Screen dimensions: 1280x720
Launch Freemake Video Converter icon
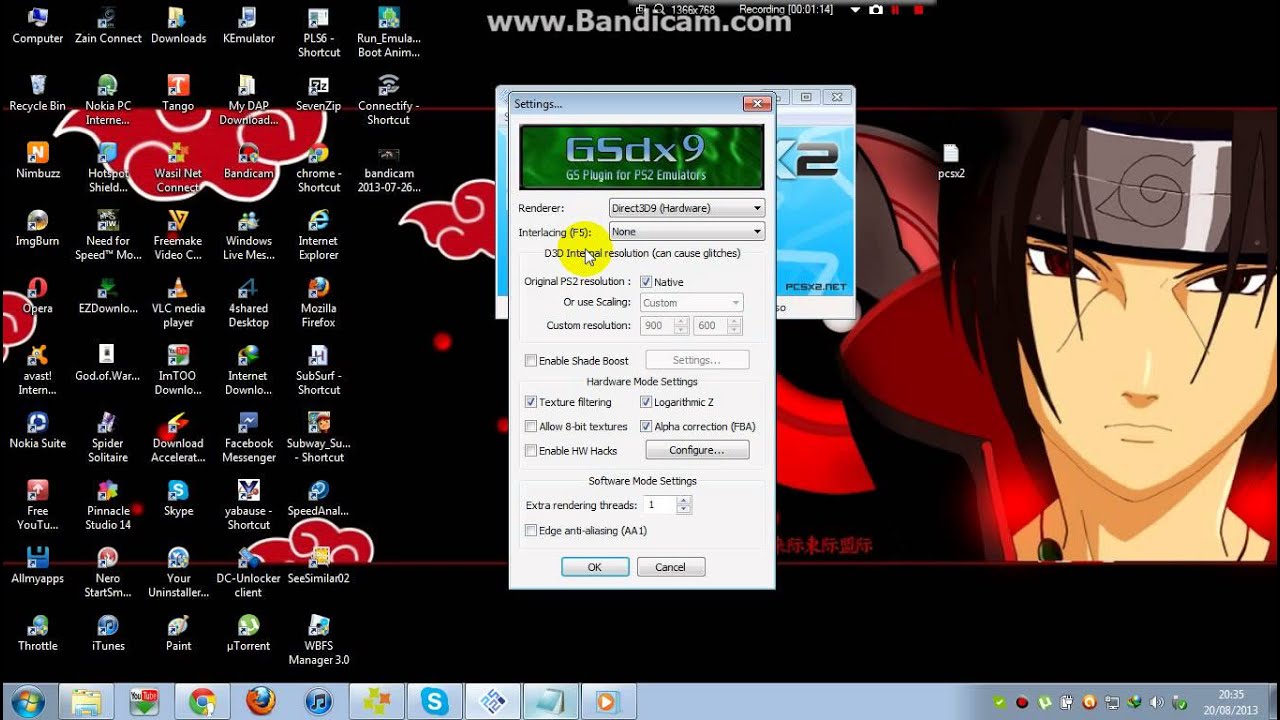(178, 235)
